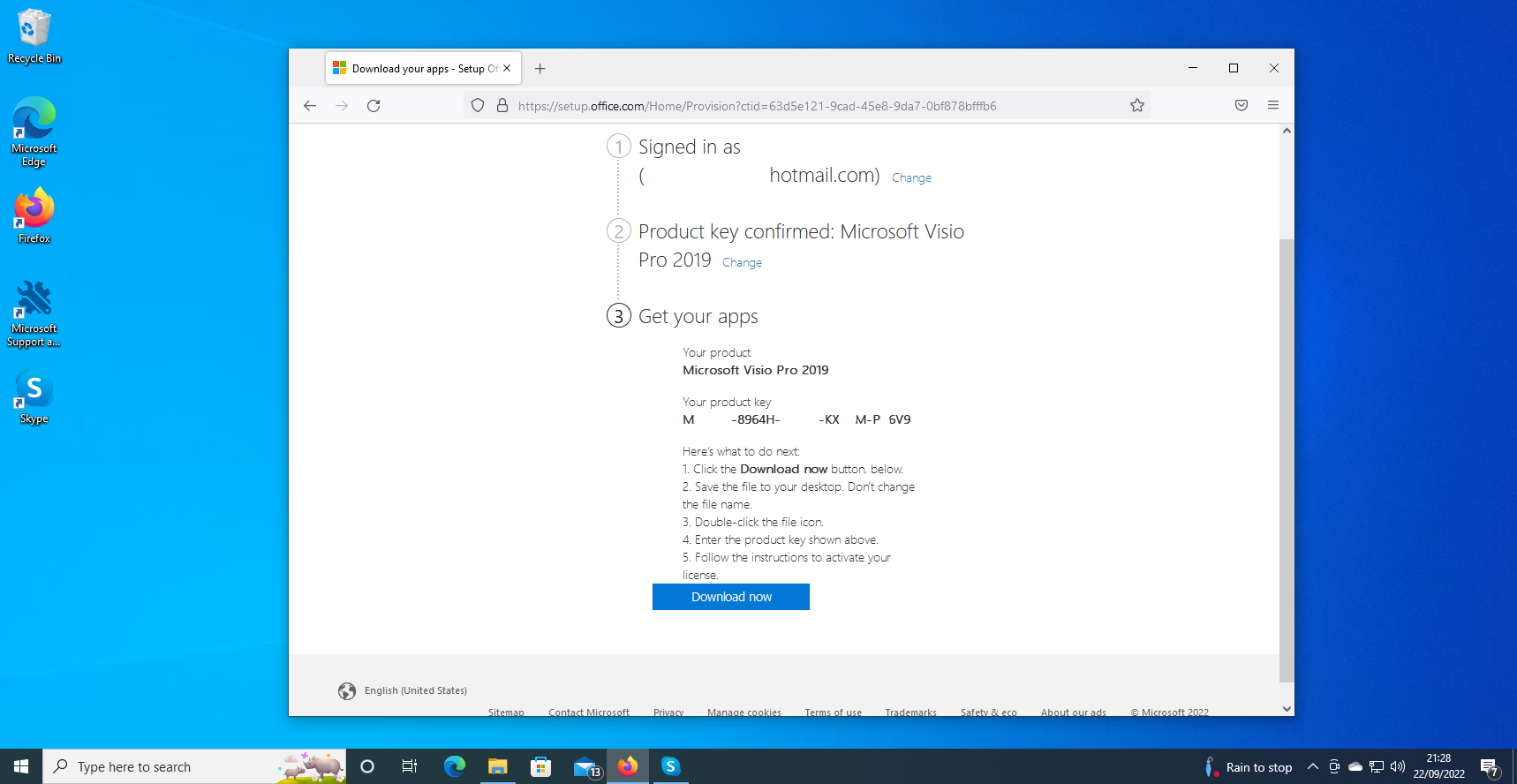Reload the current page
The width and height of the screenshot is (1517, 784).
point(374,106)
